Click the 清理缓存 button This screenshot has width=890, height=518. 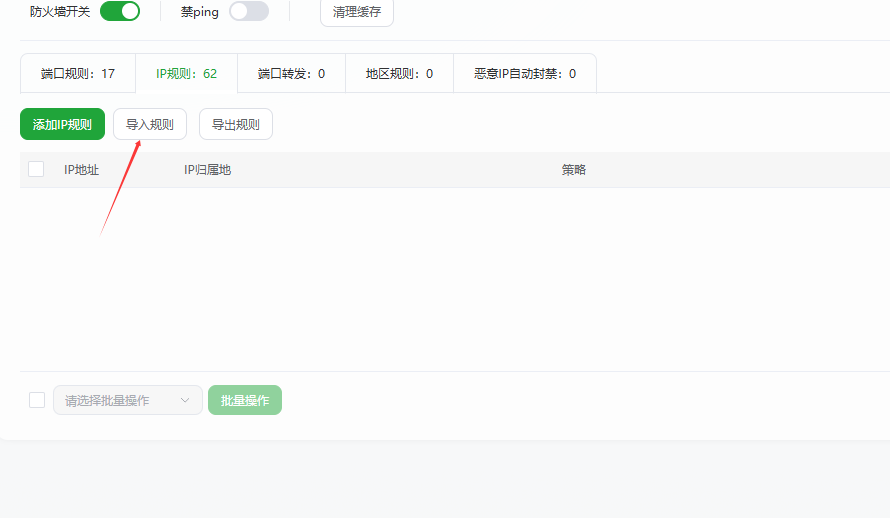[356, 12]
